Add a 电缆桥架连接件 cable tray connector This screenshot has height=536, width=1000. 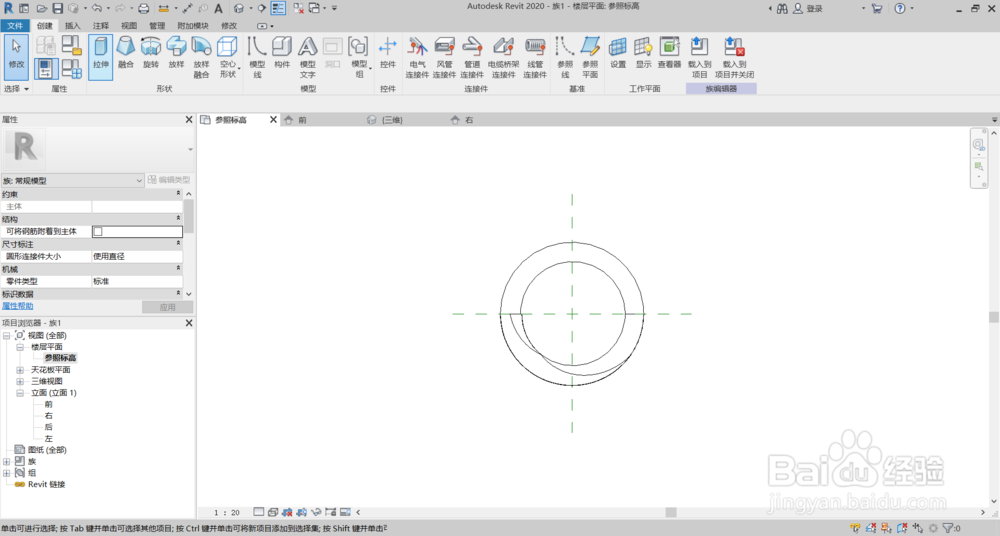coord(503,57)
